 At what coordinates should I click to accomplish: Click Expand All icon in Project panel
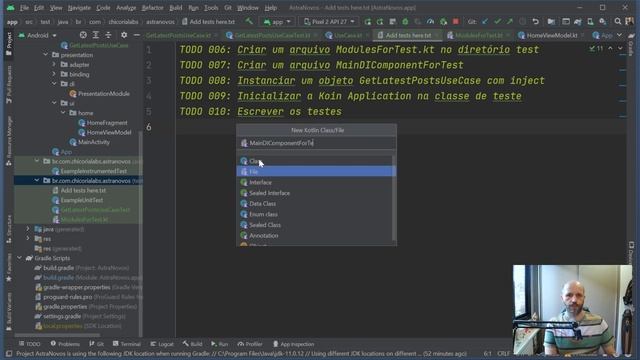96,35
